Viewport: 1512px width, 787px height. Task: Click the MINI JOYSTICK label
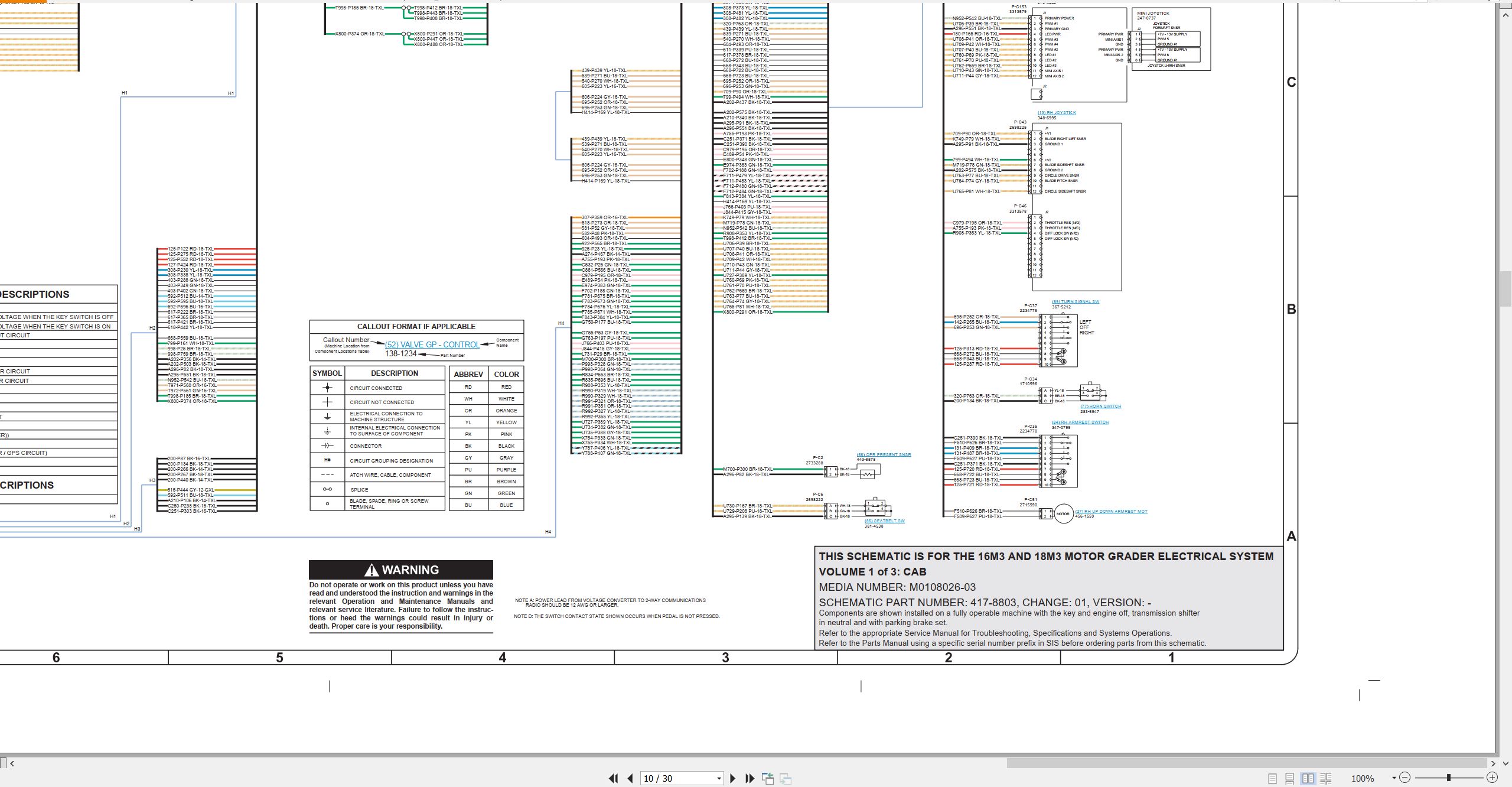click(1153, 13)
